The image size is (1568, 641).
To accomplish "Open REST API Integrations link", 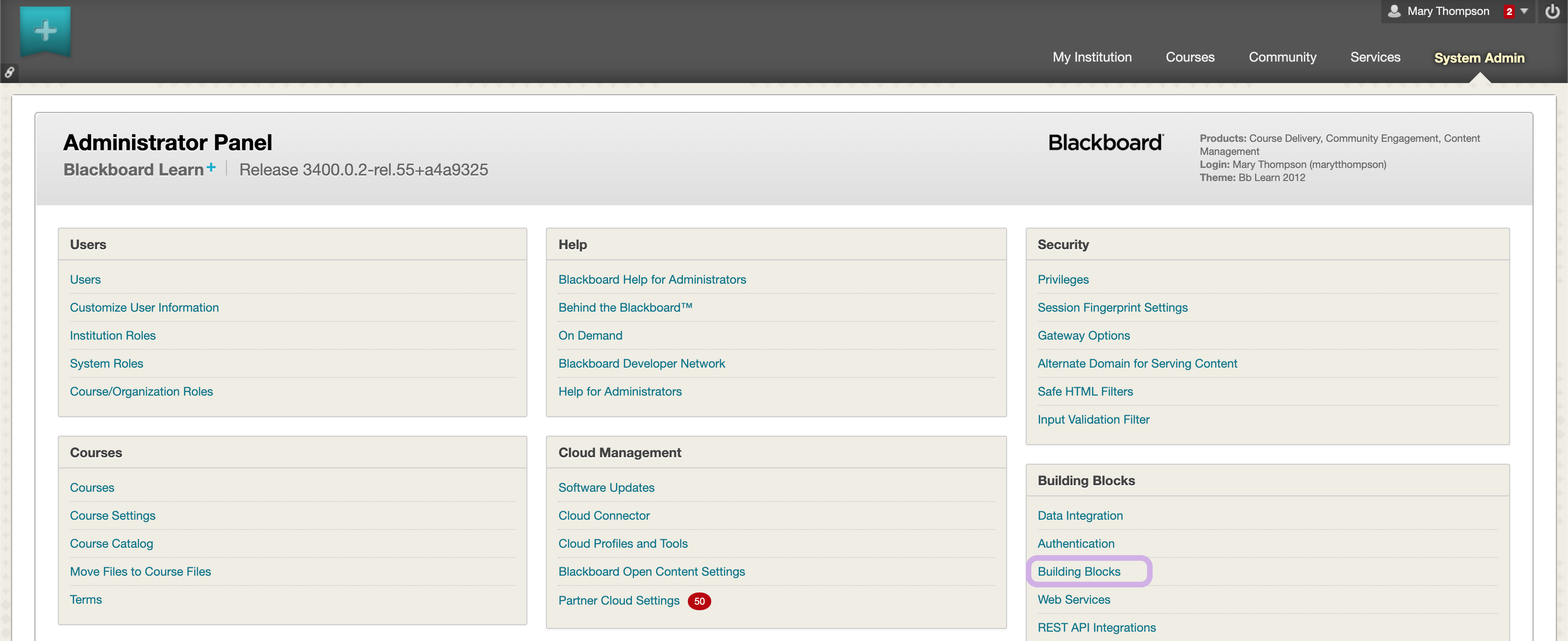I will 1096,627.
